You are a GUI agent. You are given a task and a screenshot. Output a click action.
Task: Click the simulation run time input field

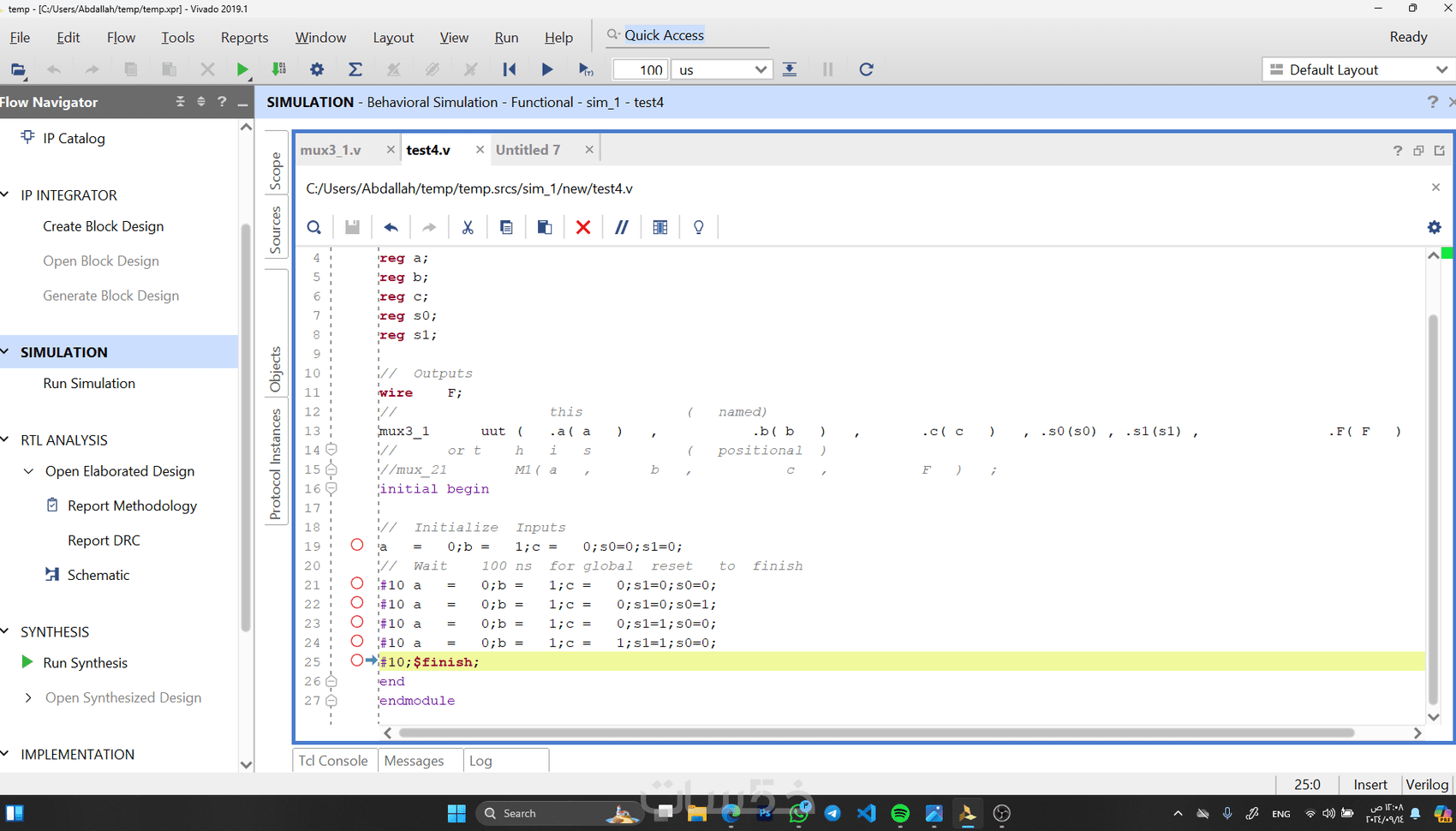click(641, 69)
